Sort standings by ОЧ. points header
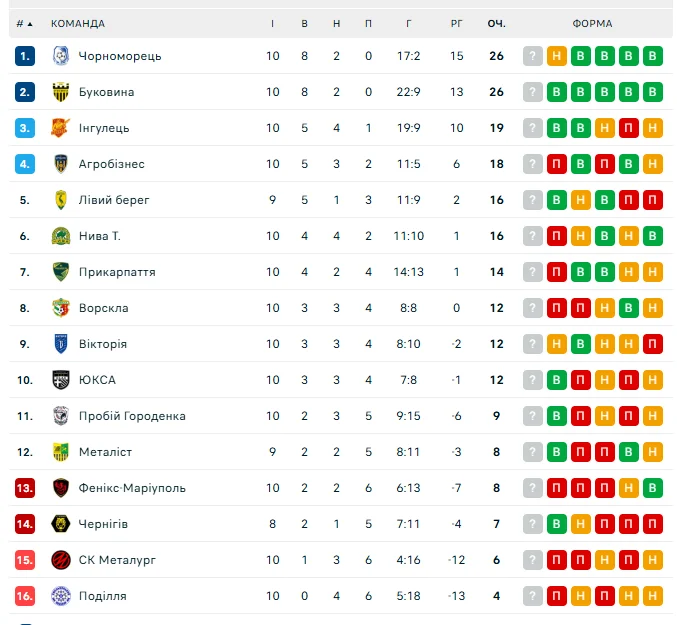 (x=496, y=23)
